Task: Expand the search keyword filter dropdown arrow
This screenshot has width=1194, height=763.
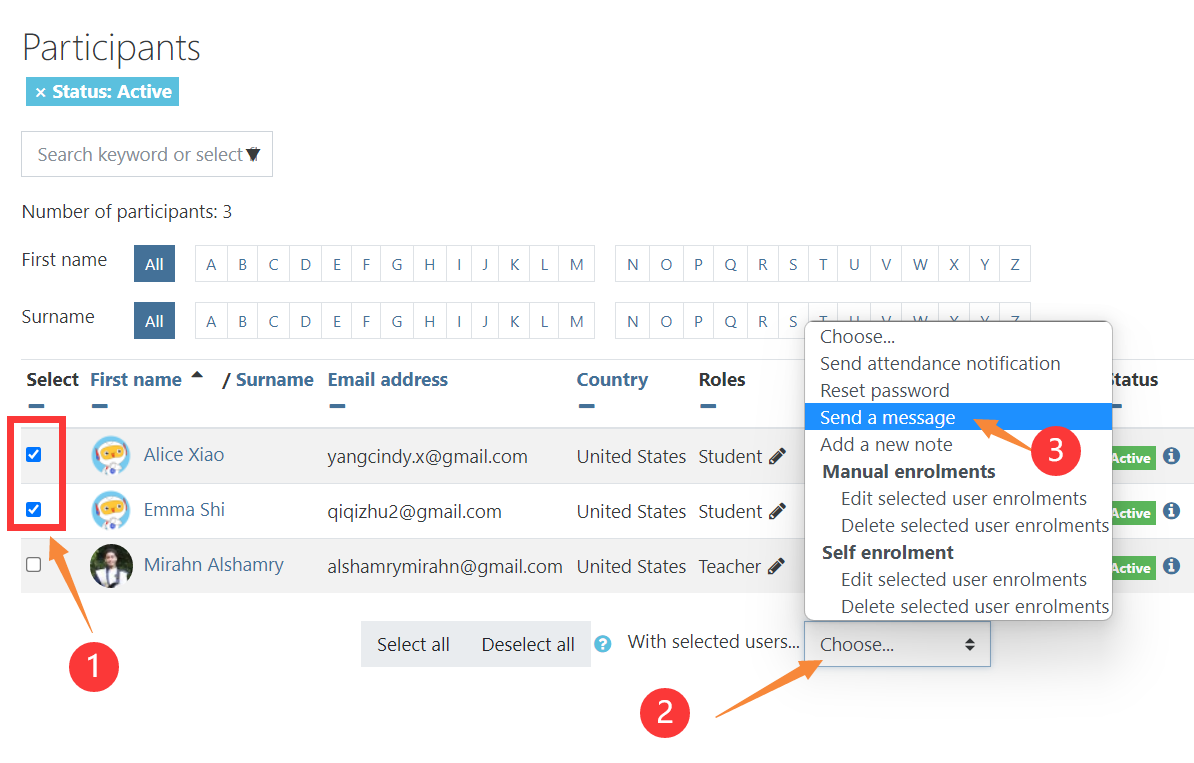Action: (253, 154)
